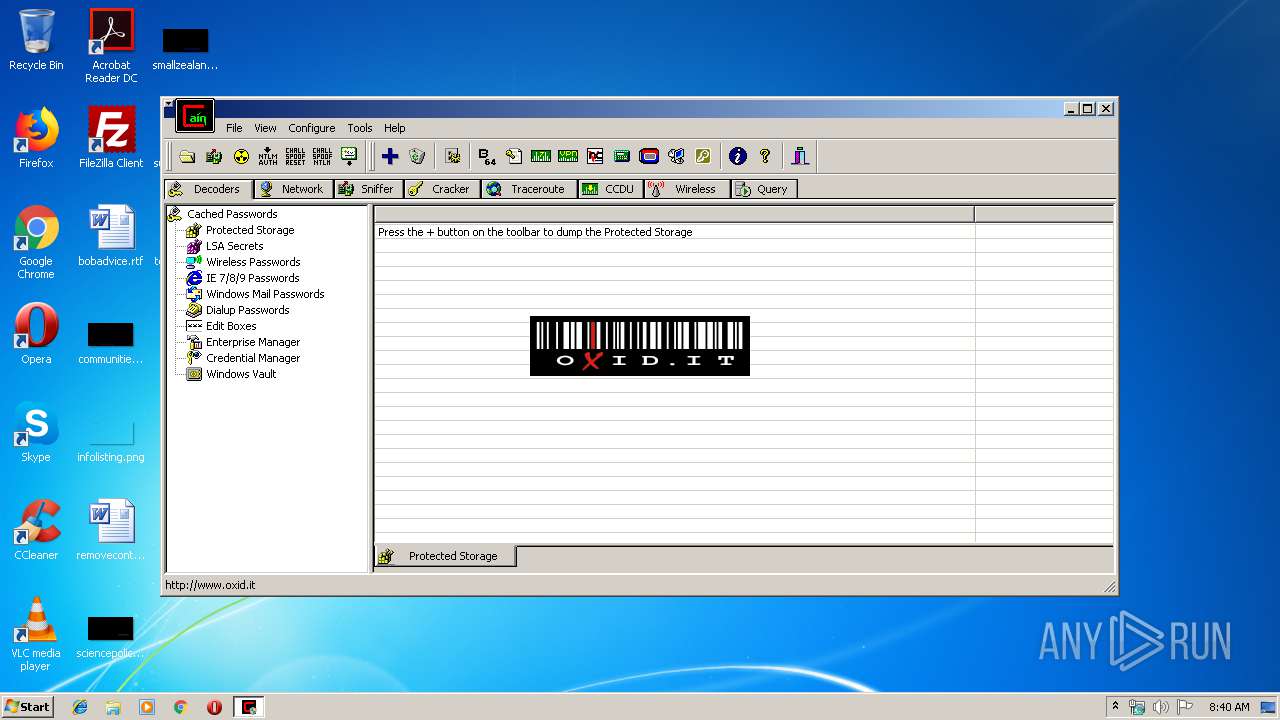Viewport: 1280px width, 720px height.
Task: Click the Cain logo in the title bar
Action: pyautogui.click(x=195, y=116)
